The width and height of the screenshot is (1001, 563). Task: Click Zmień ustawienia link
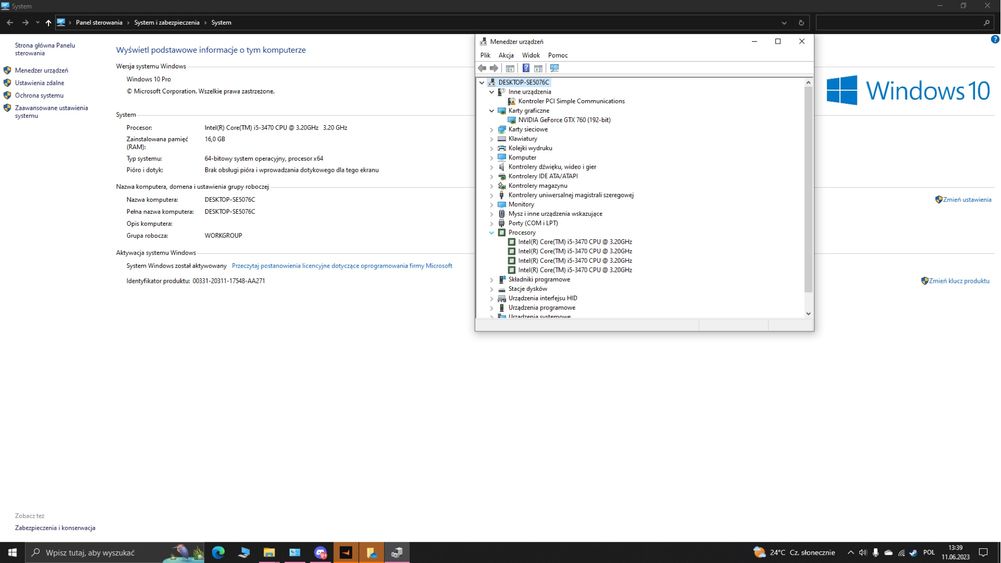click(x=967, y=200)
